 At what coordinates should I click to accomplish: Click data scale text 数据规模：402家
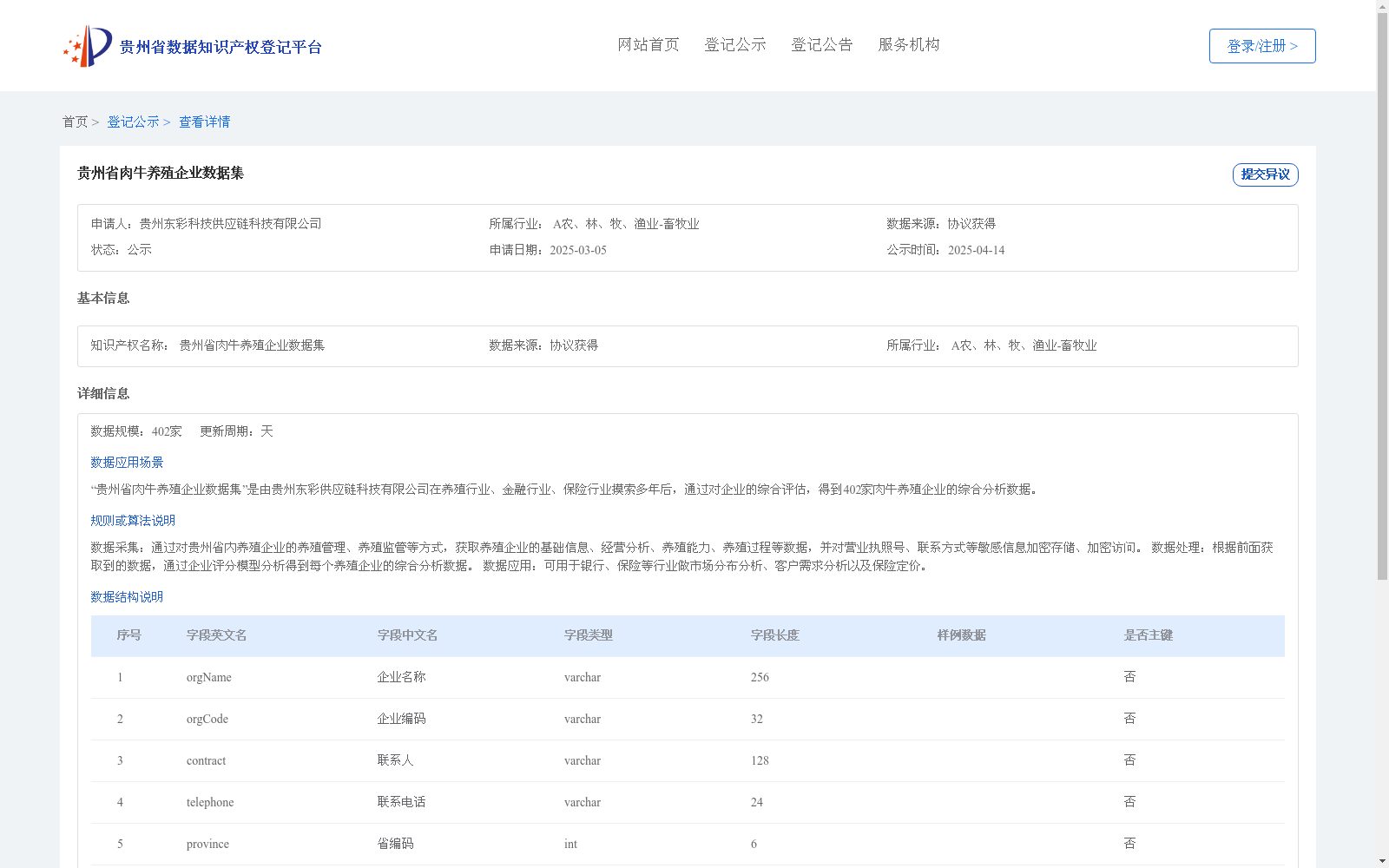(x=136, y=431)
